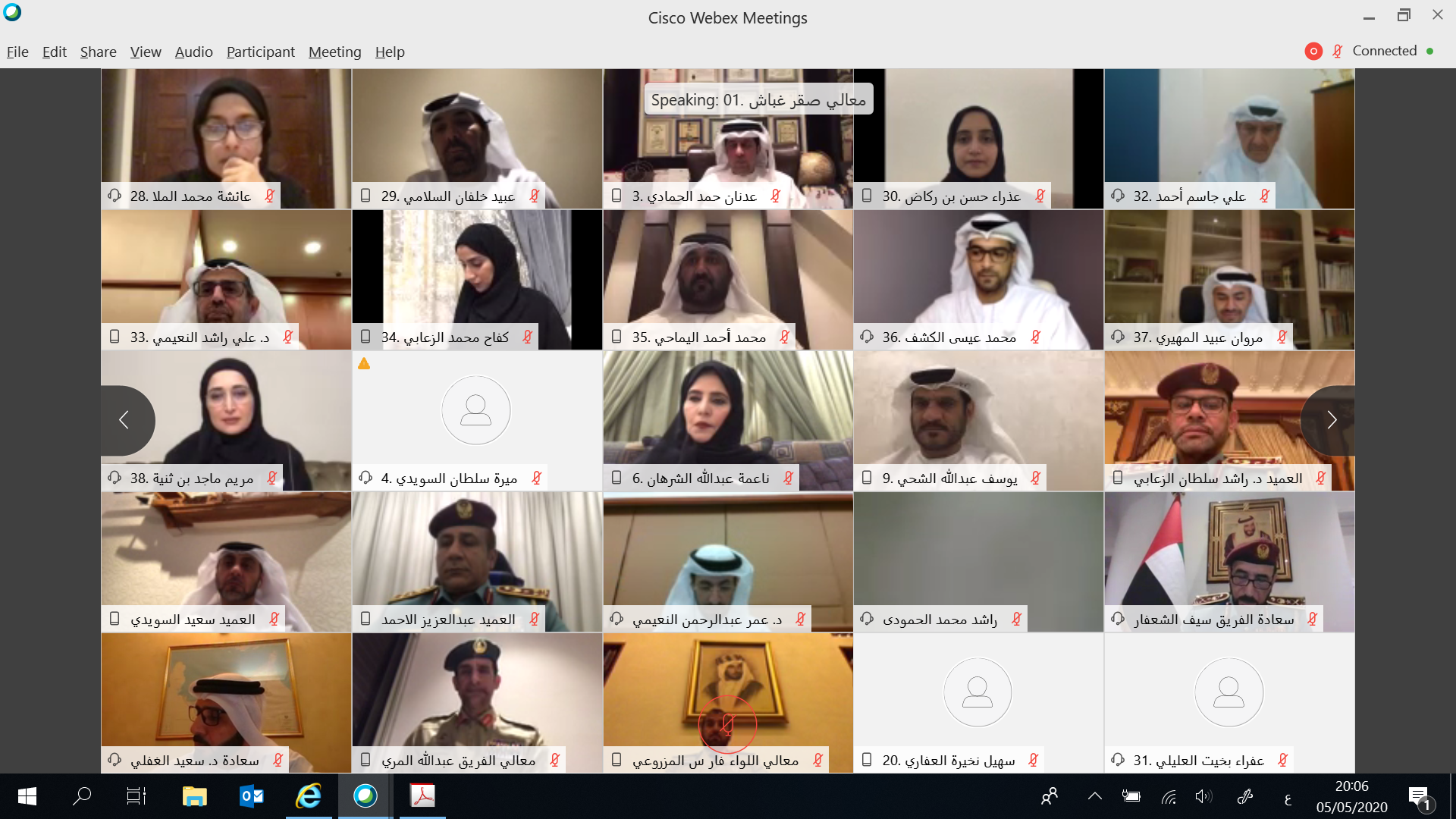Open the Audio menu
The height and width of the screenshot is (819, 1456).
pos(193,52)
